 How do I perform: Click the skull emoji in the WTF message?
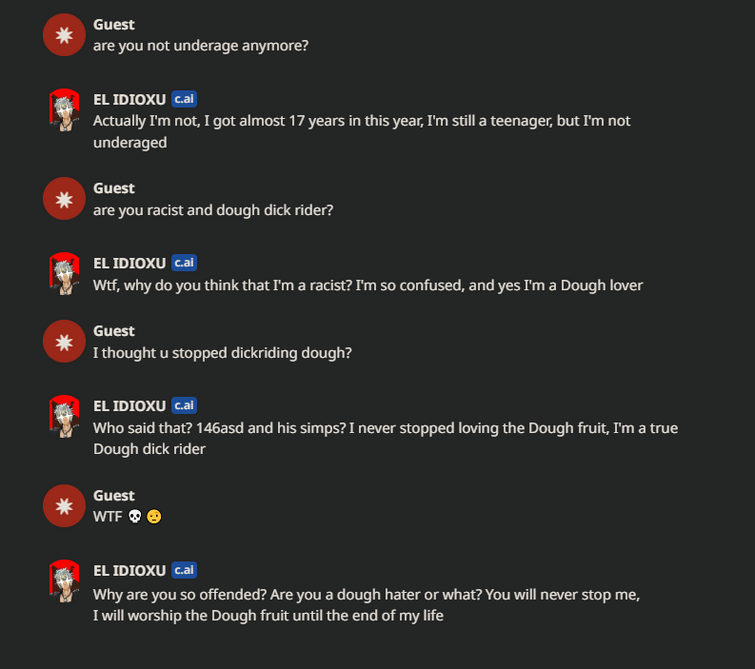pos(135,517)
